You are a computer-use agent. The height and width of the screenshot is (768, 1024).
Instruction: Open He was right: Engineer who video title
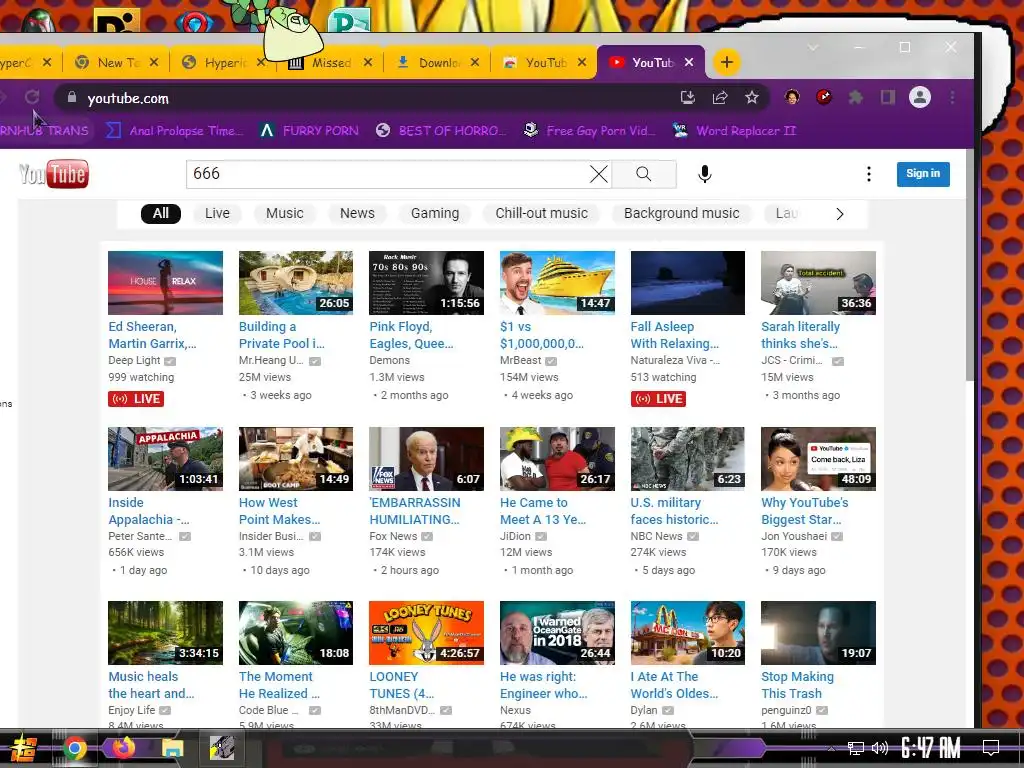[543, 685]
